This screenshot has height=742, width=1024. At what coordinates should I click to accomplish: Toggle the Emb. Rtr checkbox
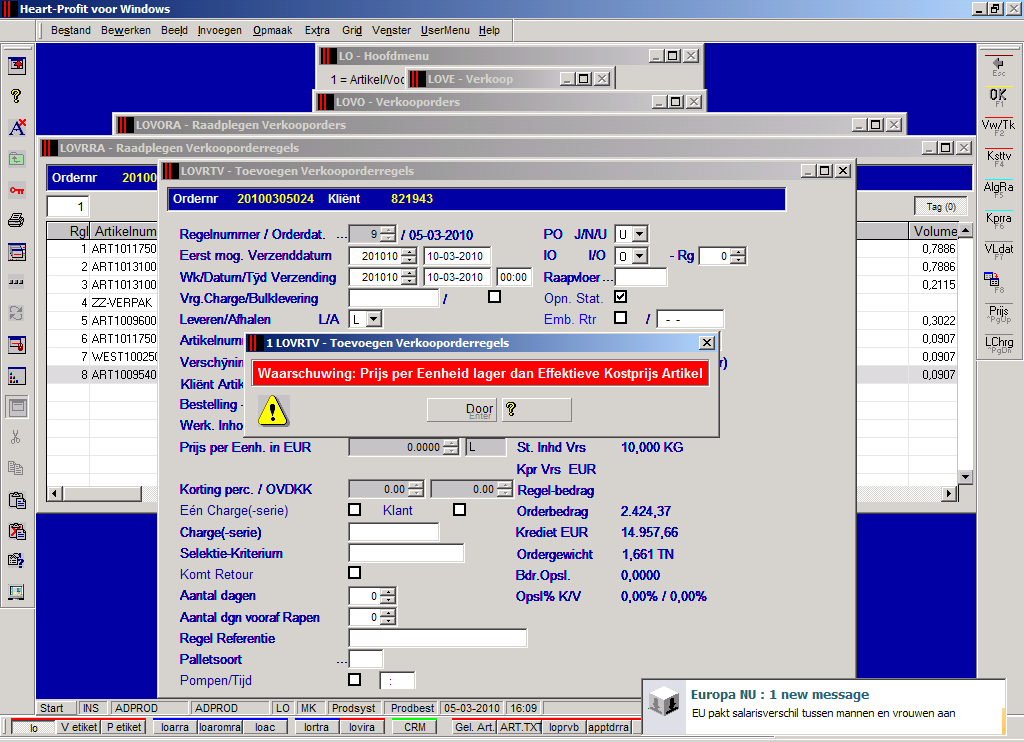click(620, 317)
